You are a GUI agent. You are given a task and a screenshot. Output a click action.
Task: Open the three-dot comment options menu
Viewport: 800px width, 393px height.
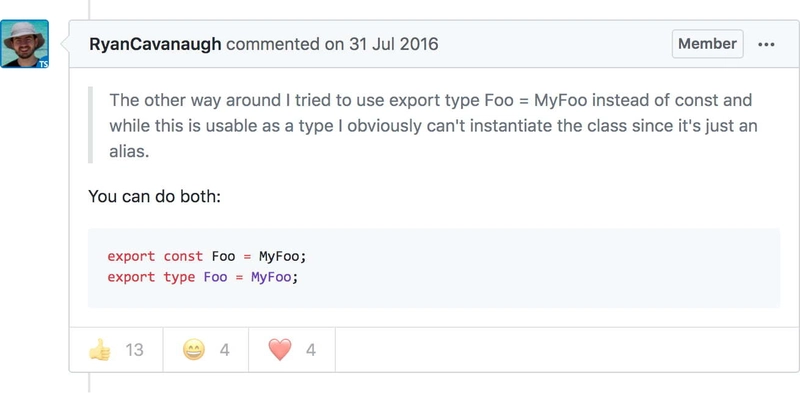(766, 44)
